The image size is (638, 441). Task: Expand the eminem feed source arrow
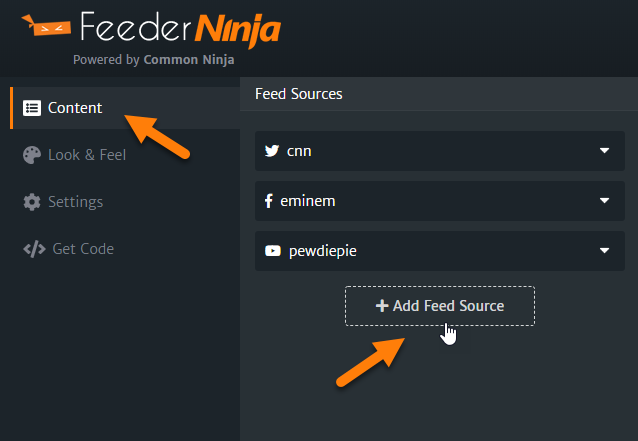(x=605, y=201)
